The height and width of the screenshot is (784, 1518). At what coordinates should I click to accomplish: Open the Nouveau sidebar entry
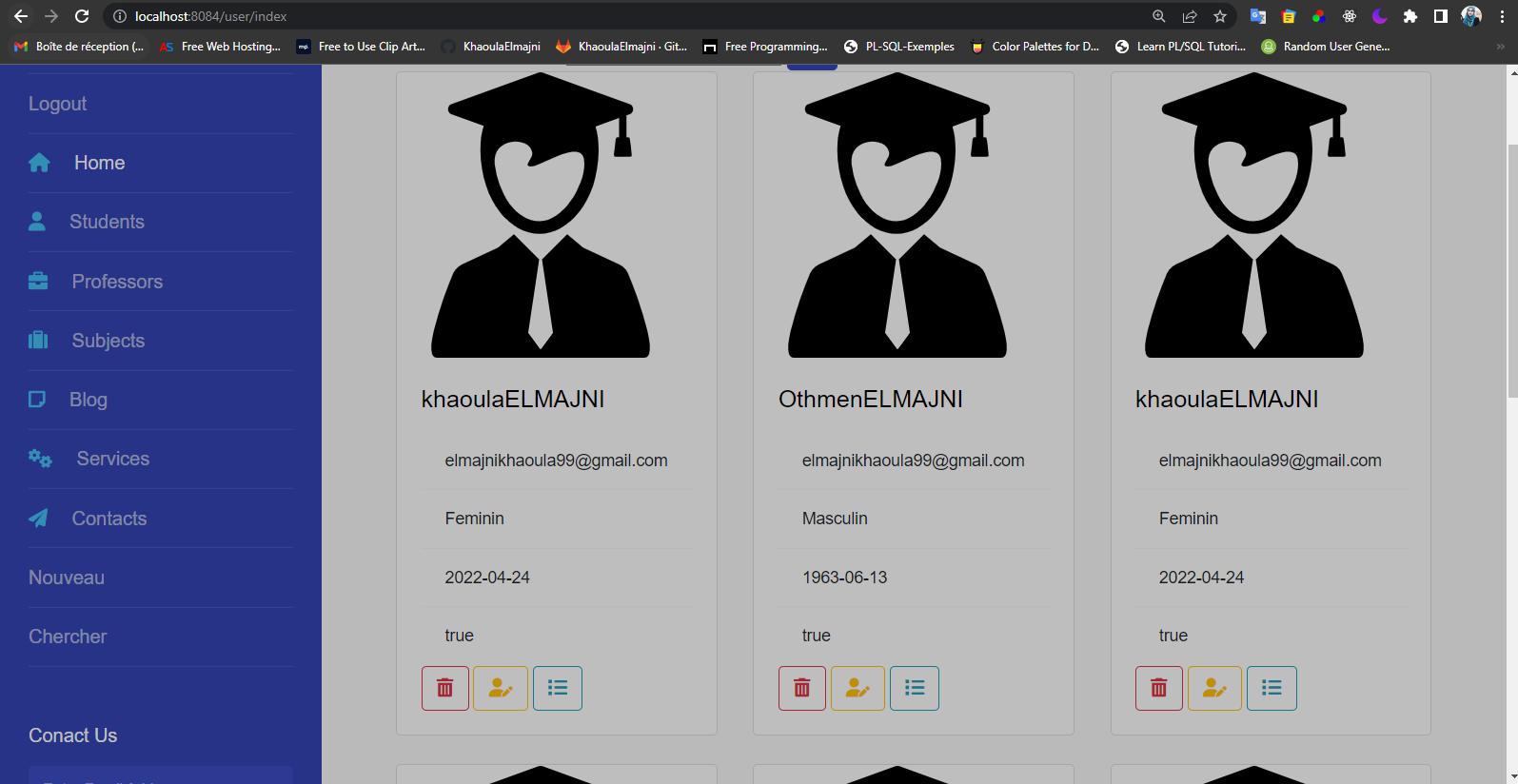(x=67, y=578)
